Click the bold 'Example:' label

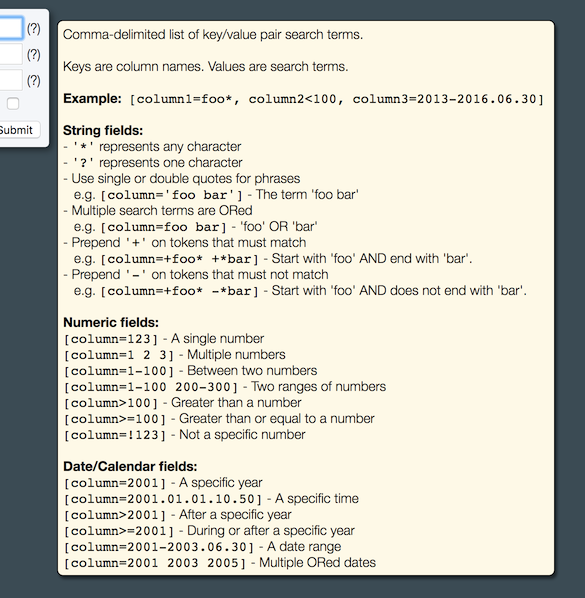click(x=92, y=99)
